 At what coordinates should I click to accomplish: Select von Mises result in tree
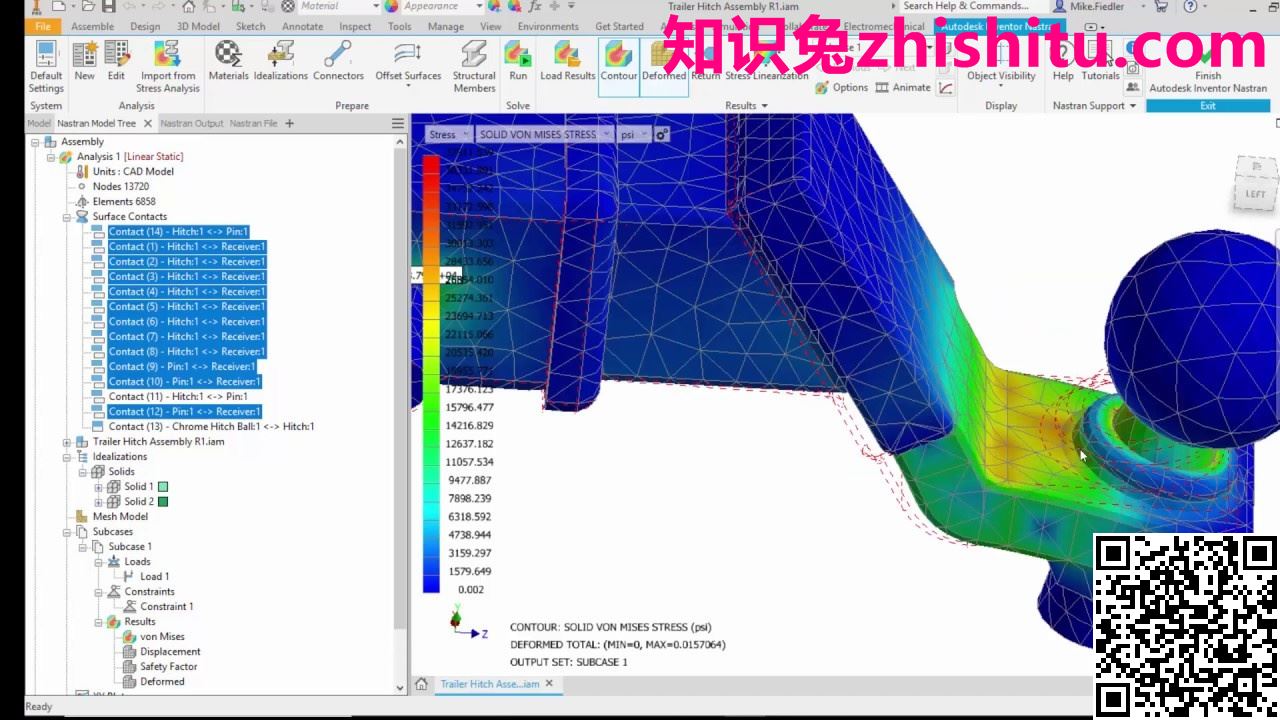(x=162, y=637)
